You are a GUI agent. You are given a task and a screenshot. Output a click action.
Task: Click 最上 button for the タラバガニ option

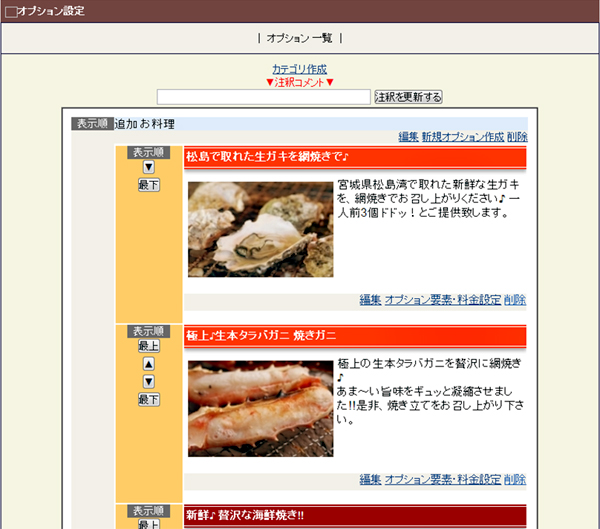(148, 346)
